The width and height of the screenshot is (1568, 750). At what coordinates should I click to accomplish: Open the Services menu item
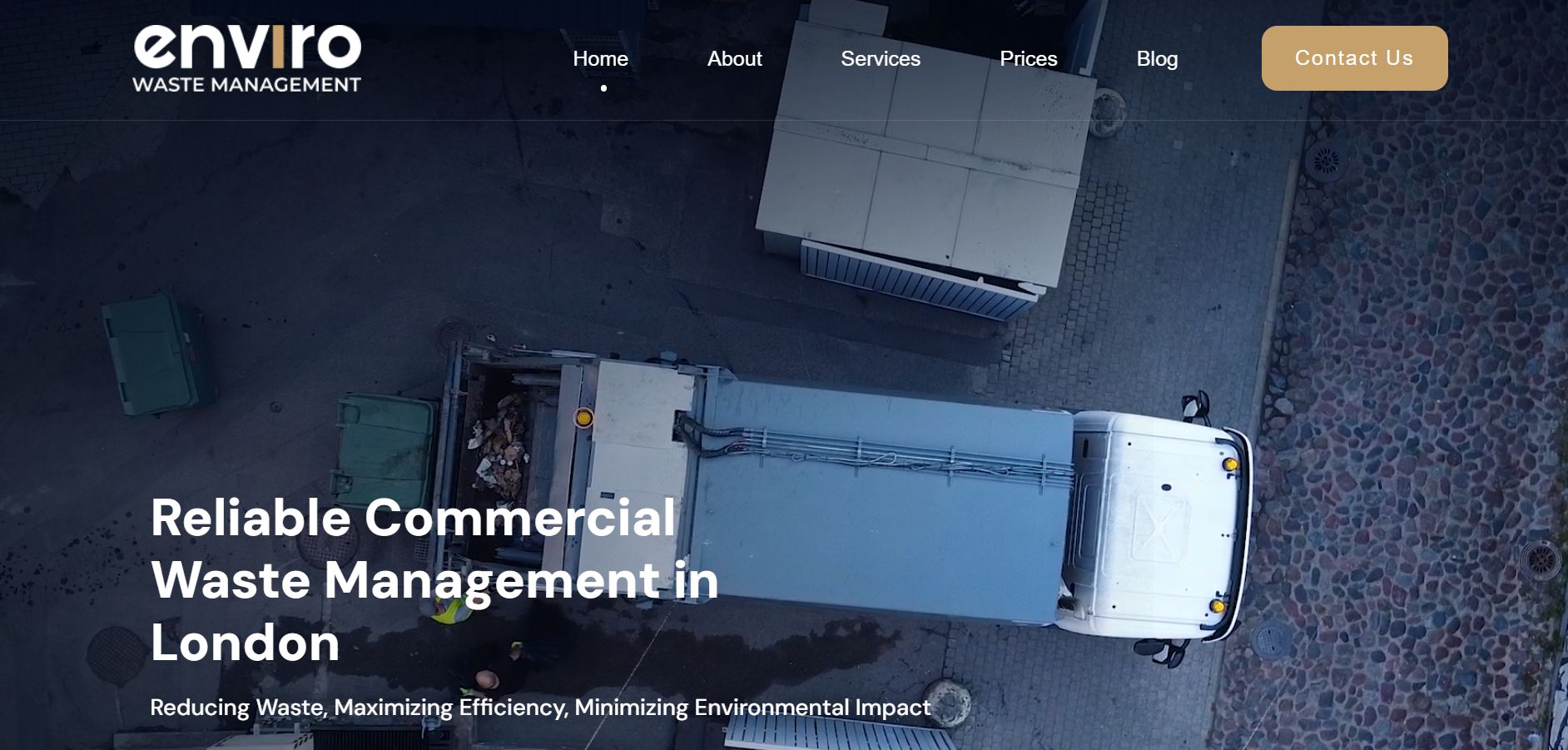click(x=880, y=59)
